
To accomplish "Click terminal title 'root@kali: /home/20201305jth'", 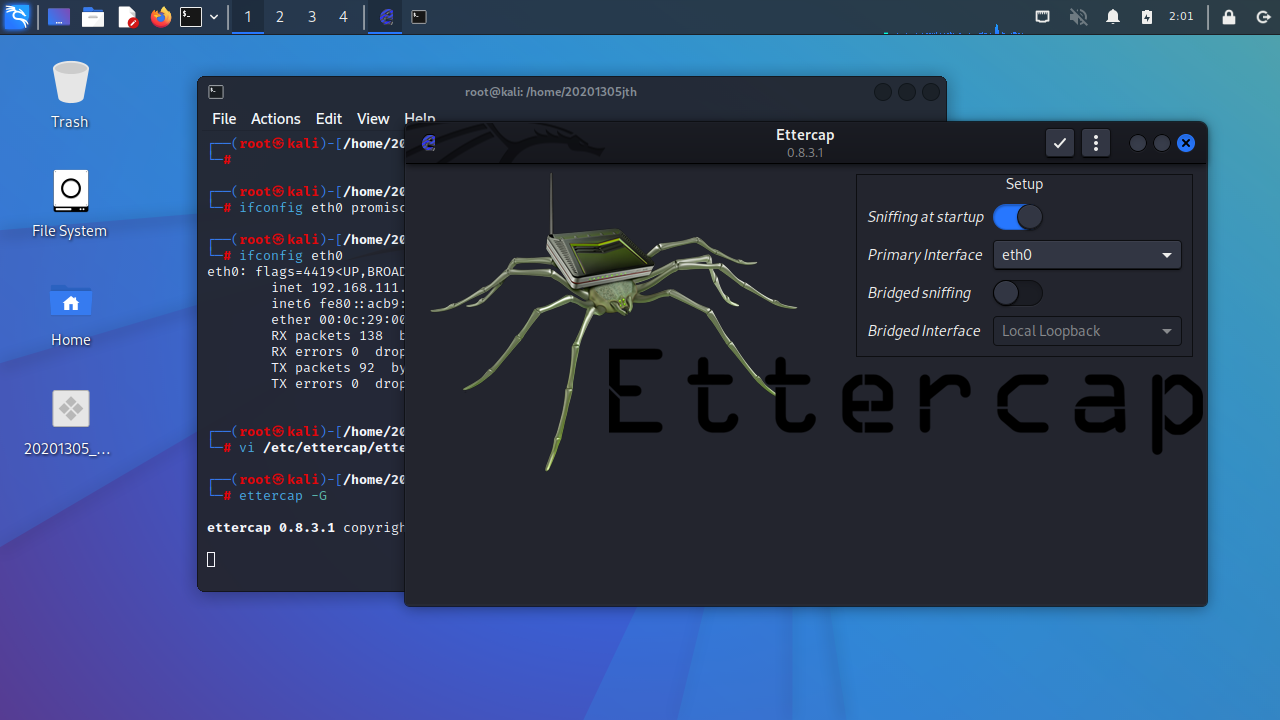I will 551,92.
